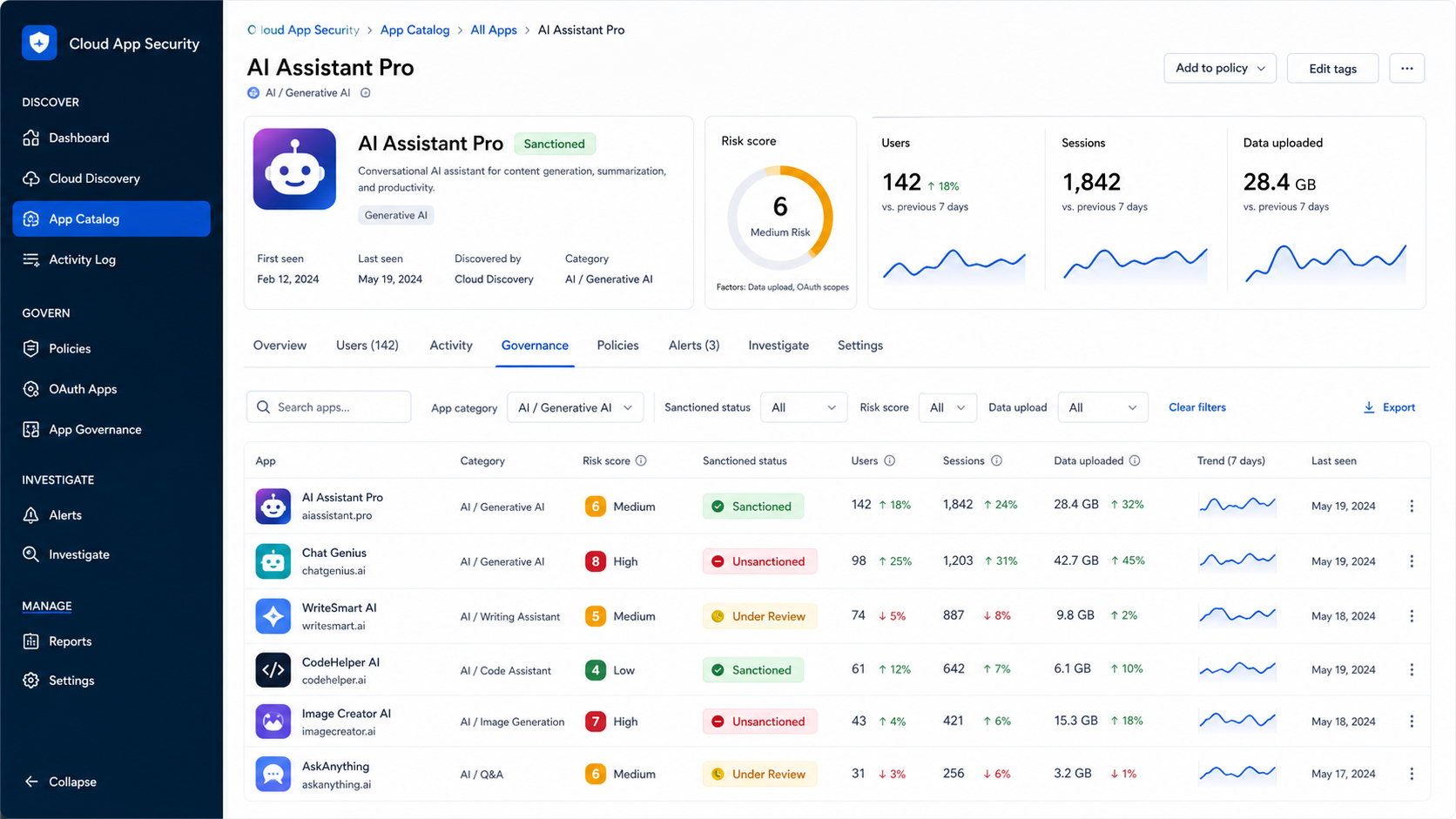Open the Risk score filter dropdown
The image size is (1456, 819).
point(947,407)
